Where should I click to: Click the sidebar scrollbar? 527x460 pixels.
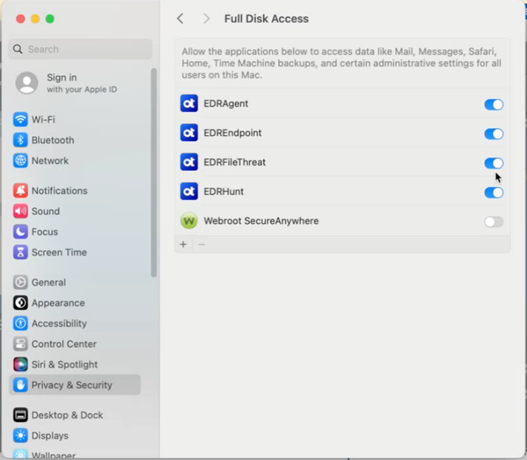click(x=154, y=173)
